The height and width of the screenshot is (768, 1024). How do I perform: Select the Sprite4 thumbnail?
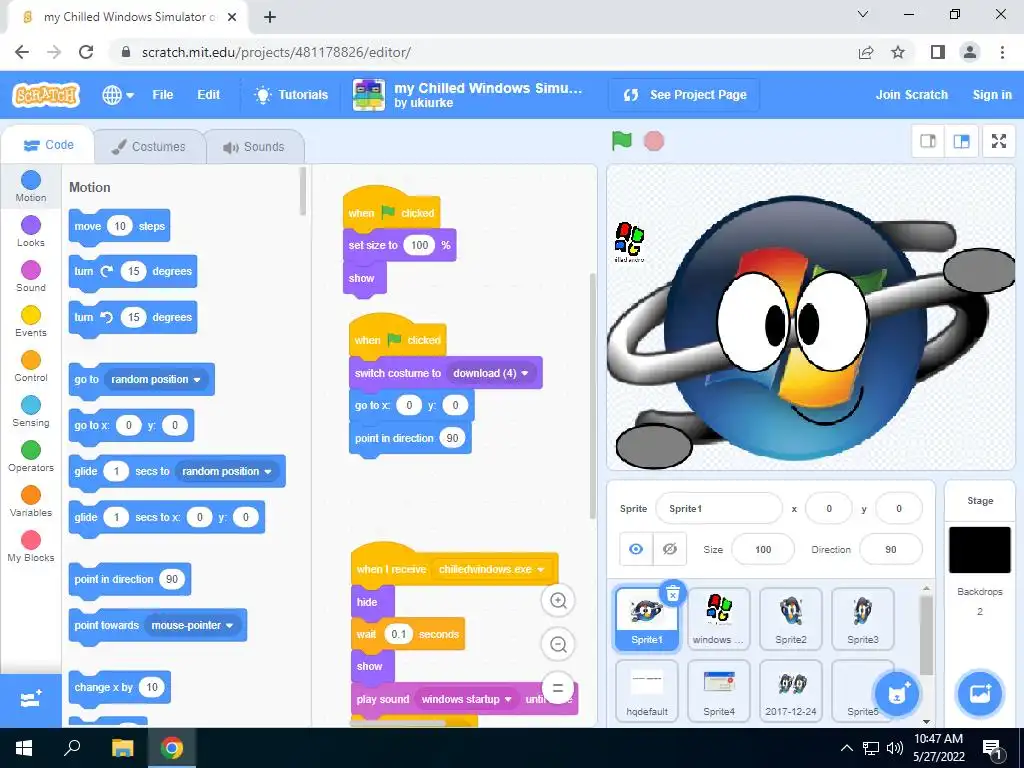pos(718,691)
